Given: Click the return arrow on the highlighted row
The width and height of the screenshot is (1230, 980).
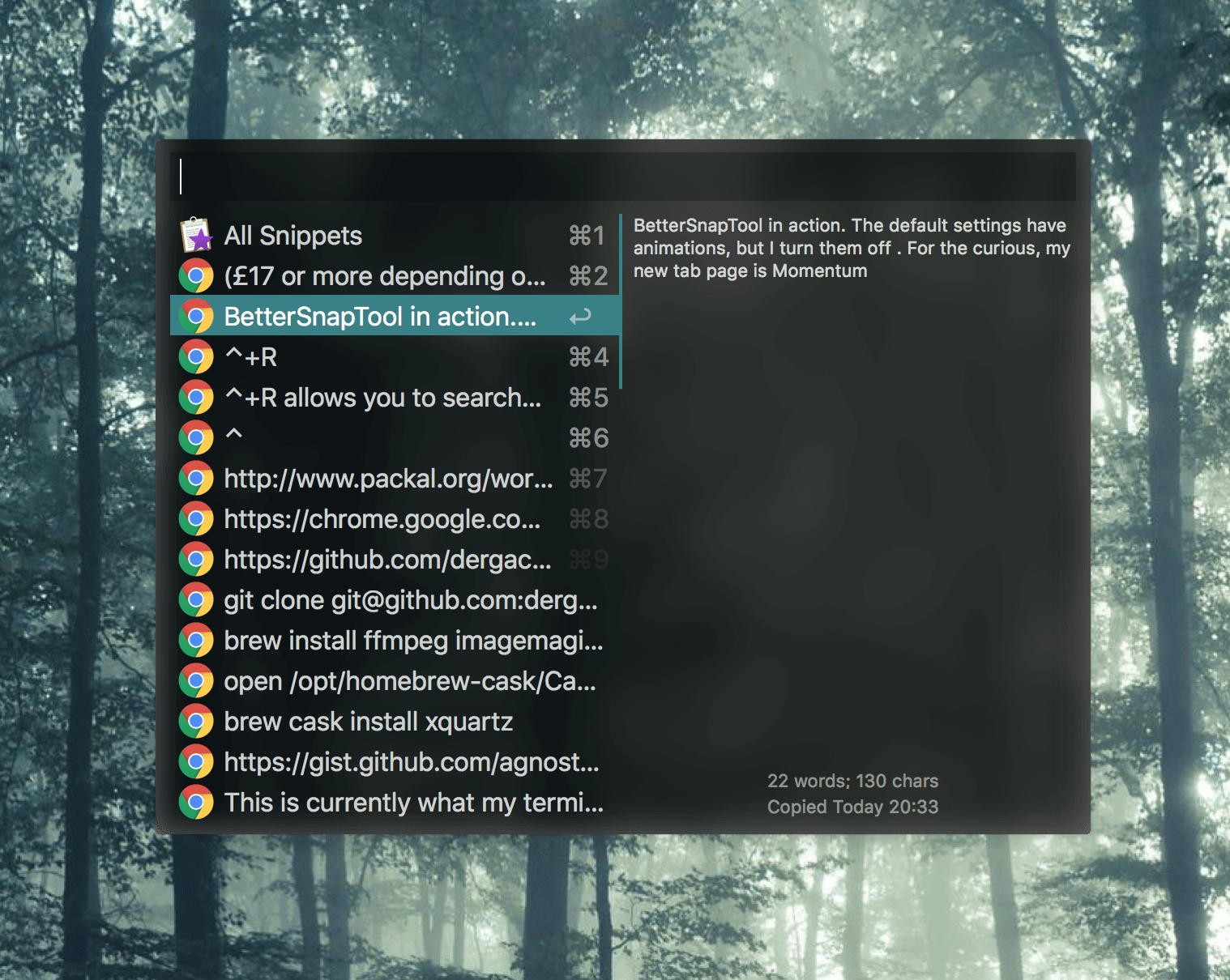Looking at the screenshot, I should pyautogui.click(x=580, y=317).
